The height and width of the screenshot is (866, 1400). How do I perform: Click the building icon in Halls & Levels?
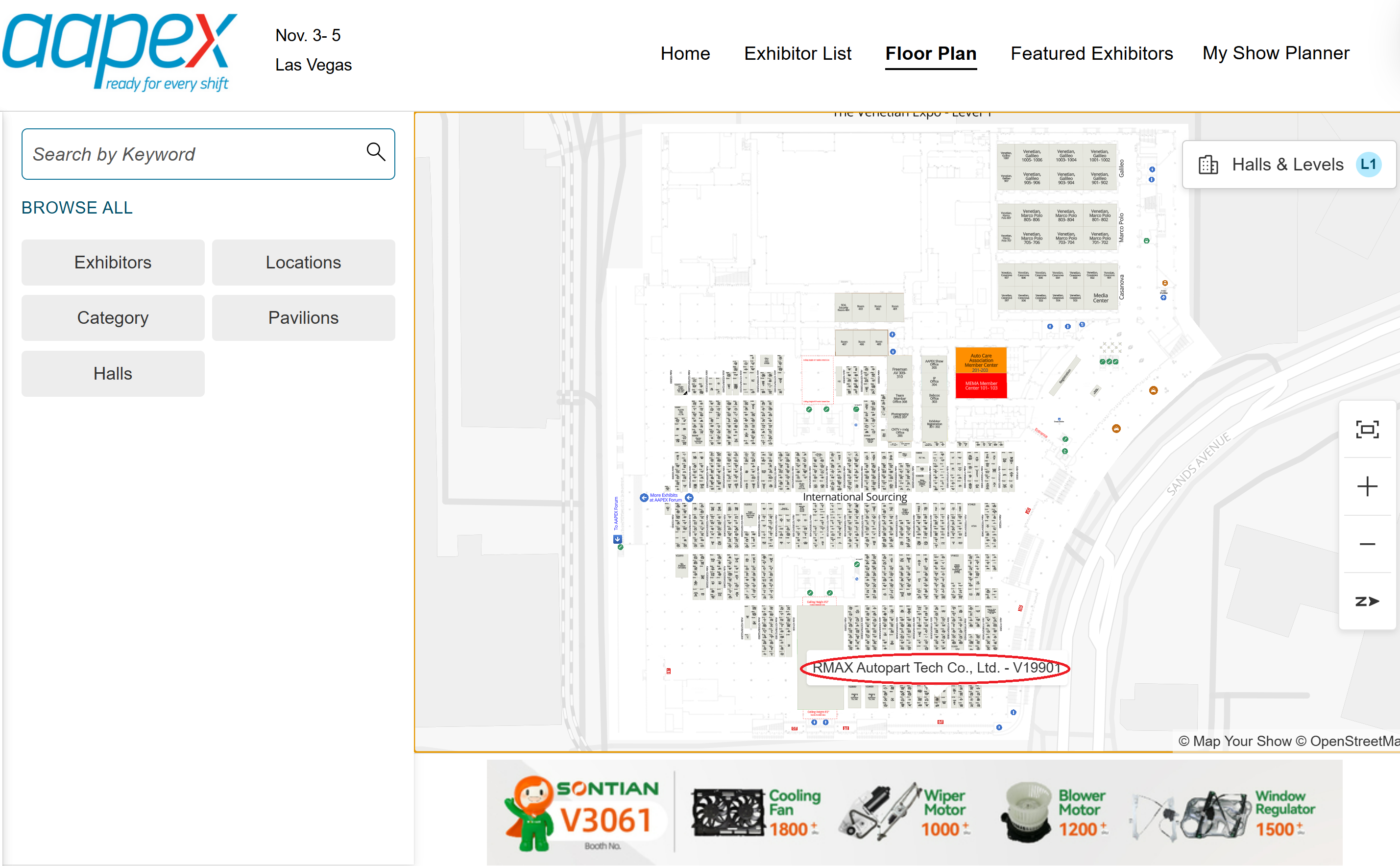pyautogui.click(x=1208, y=165)
